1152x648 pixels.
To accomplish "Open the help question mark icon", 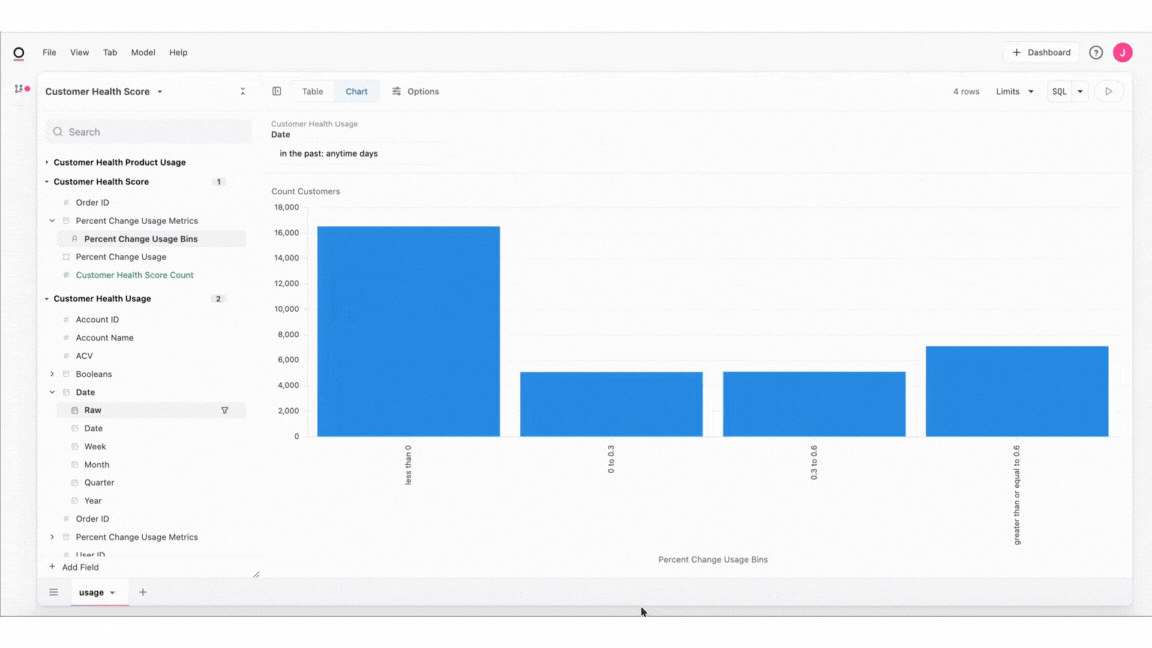I will pos(1095,53).
